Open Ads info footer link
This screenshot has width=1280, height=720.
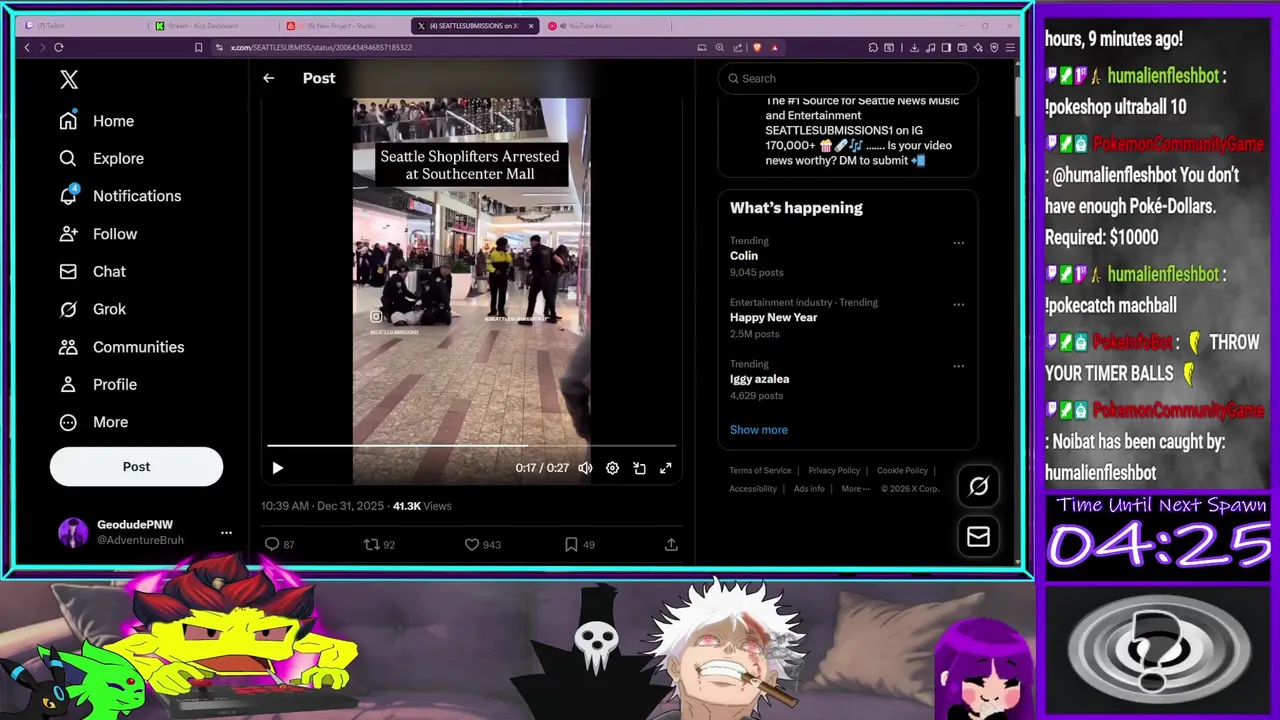click(809, 489)
